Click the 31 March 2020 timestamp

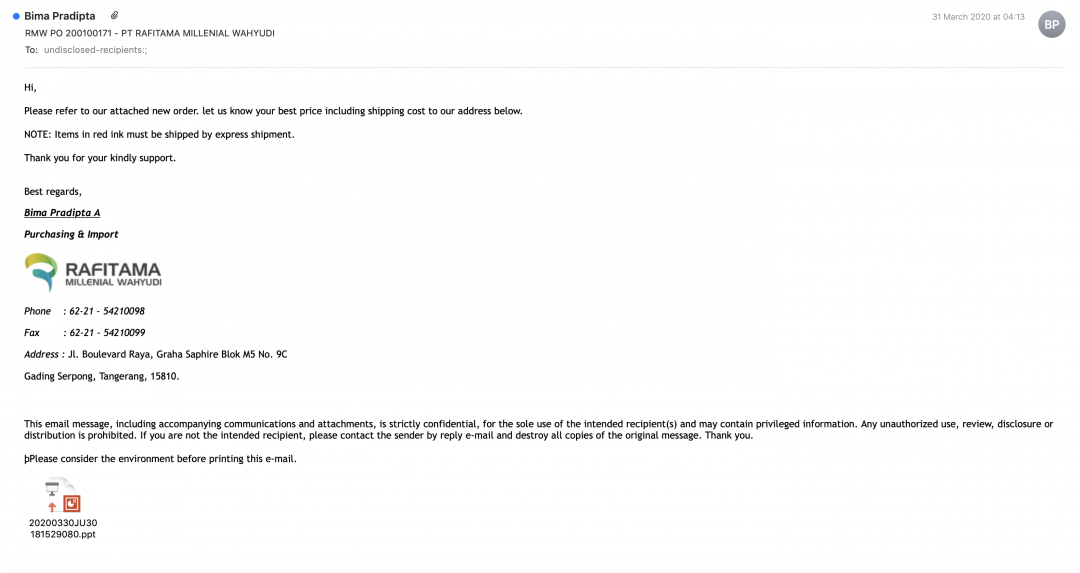point(978,17)
